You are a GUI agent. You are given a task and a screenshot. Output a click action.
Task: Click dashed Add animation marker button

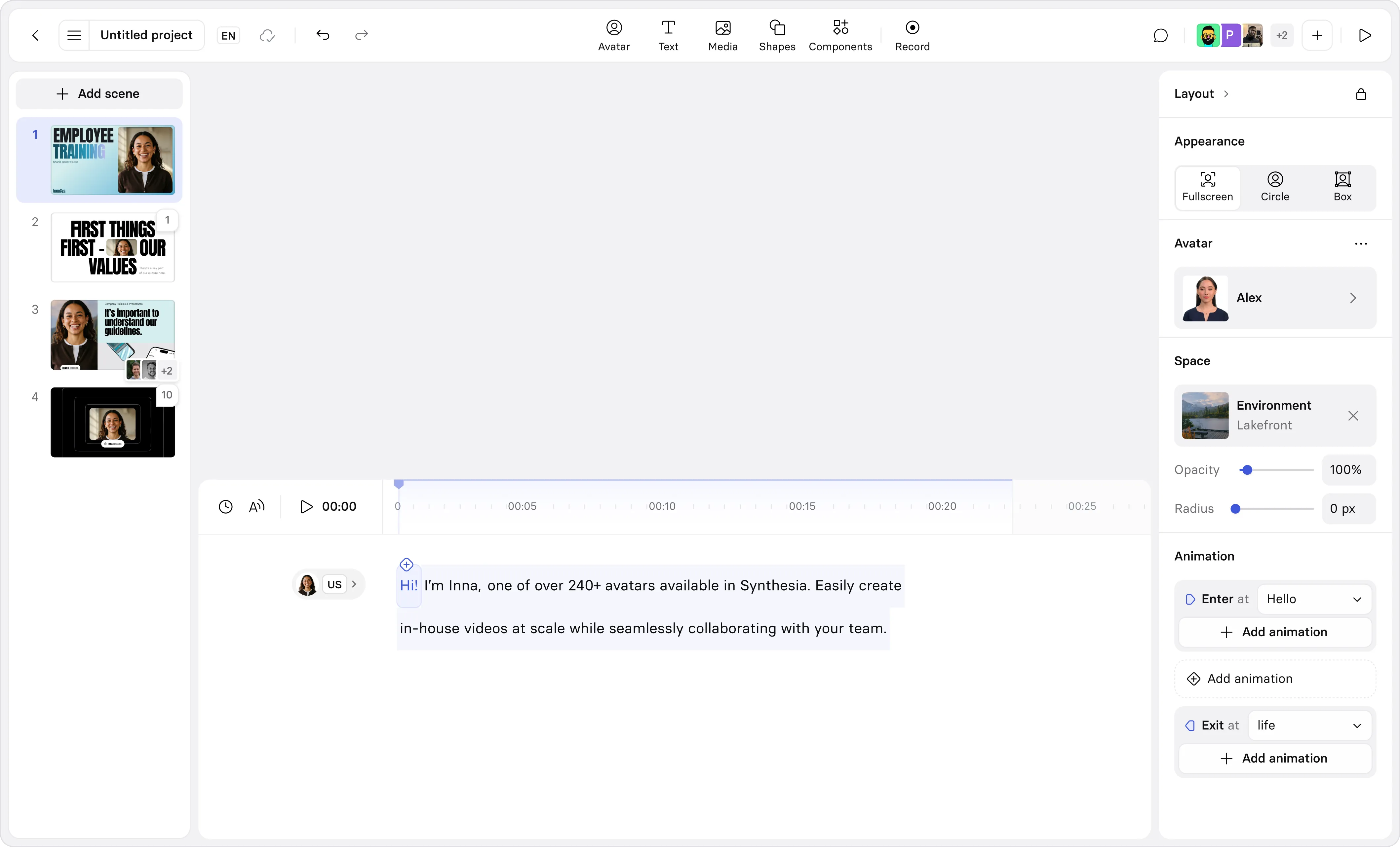tap(1275, 678)
